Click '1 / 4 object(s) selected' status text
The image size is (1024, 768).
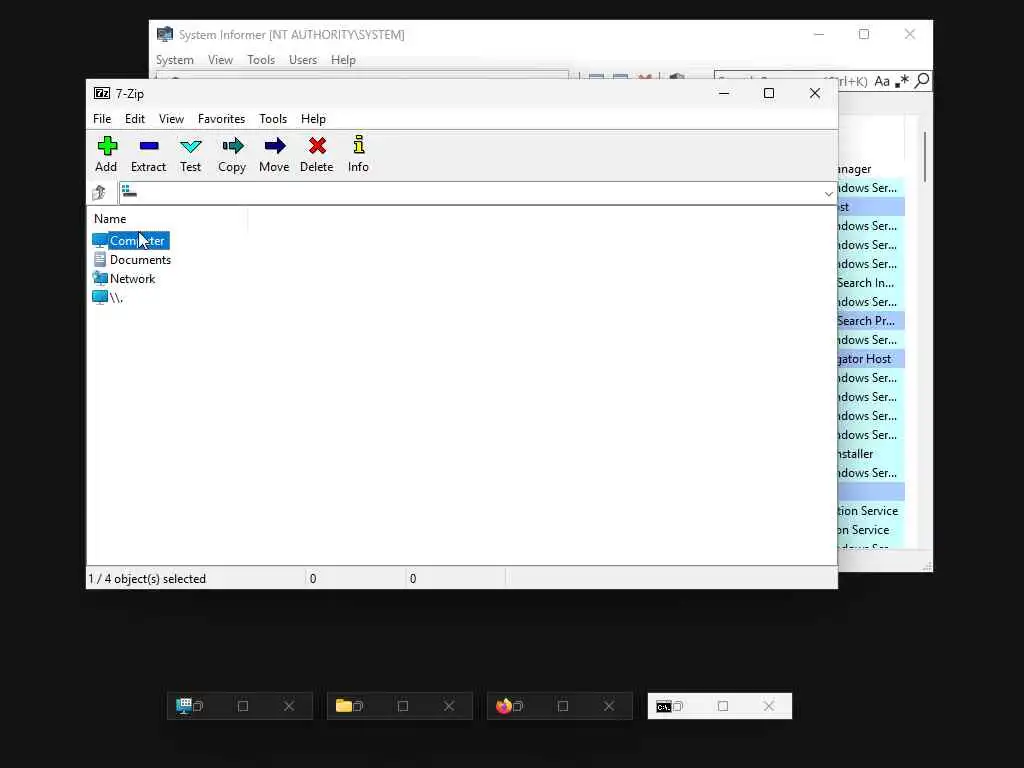pyautogui.click(x=148, y=579)
